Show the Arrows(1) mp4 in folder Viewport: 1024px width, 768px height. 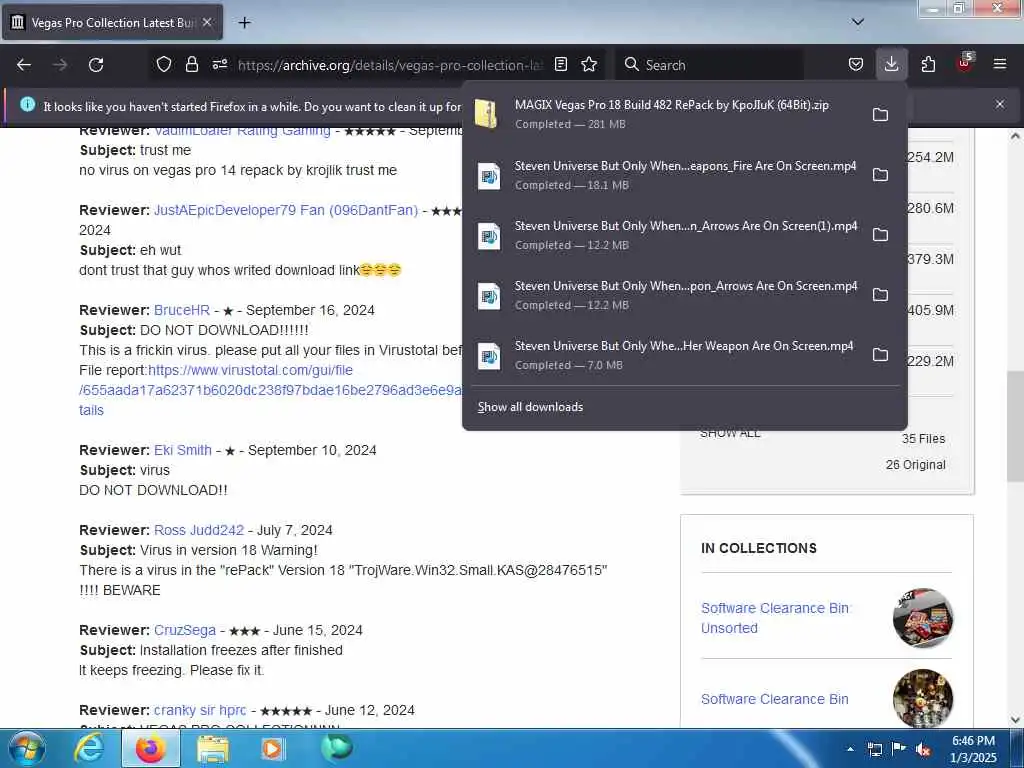point(880,234)
